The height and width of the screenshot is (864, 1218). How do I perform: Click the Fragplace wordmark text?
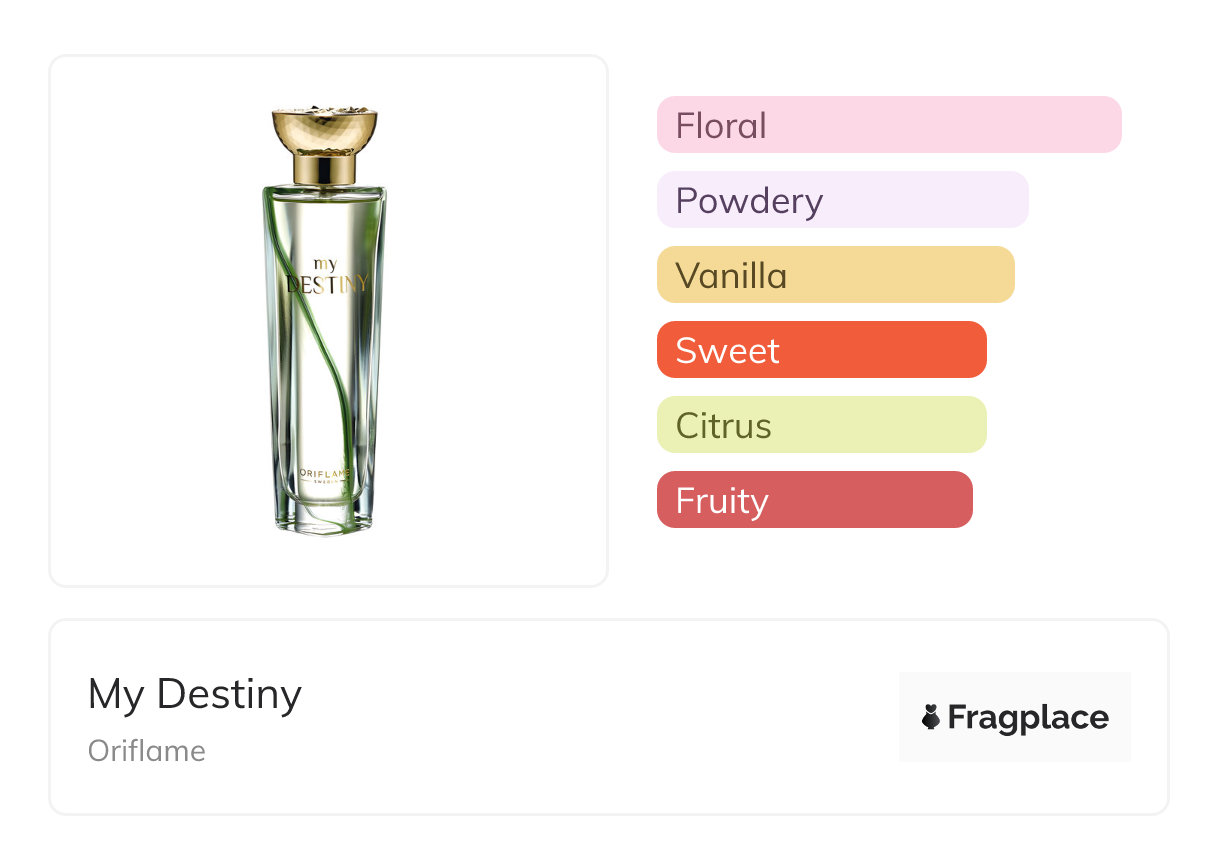click(1028, 717)
